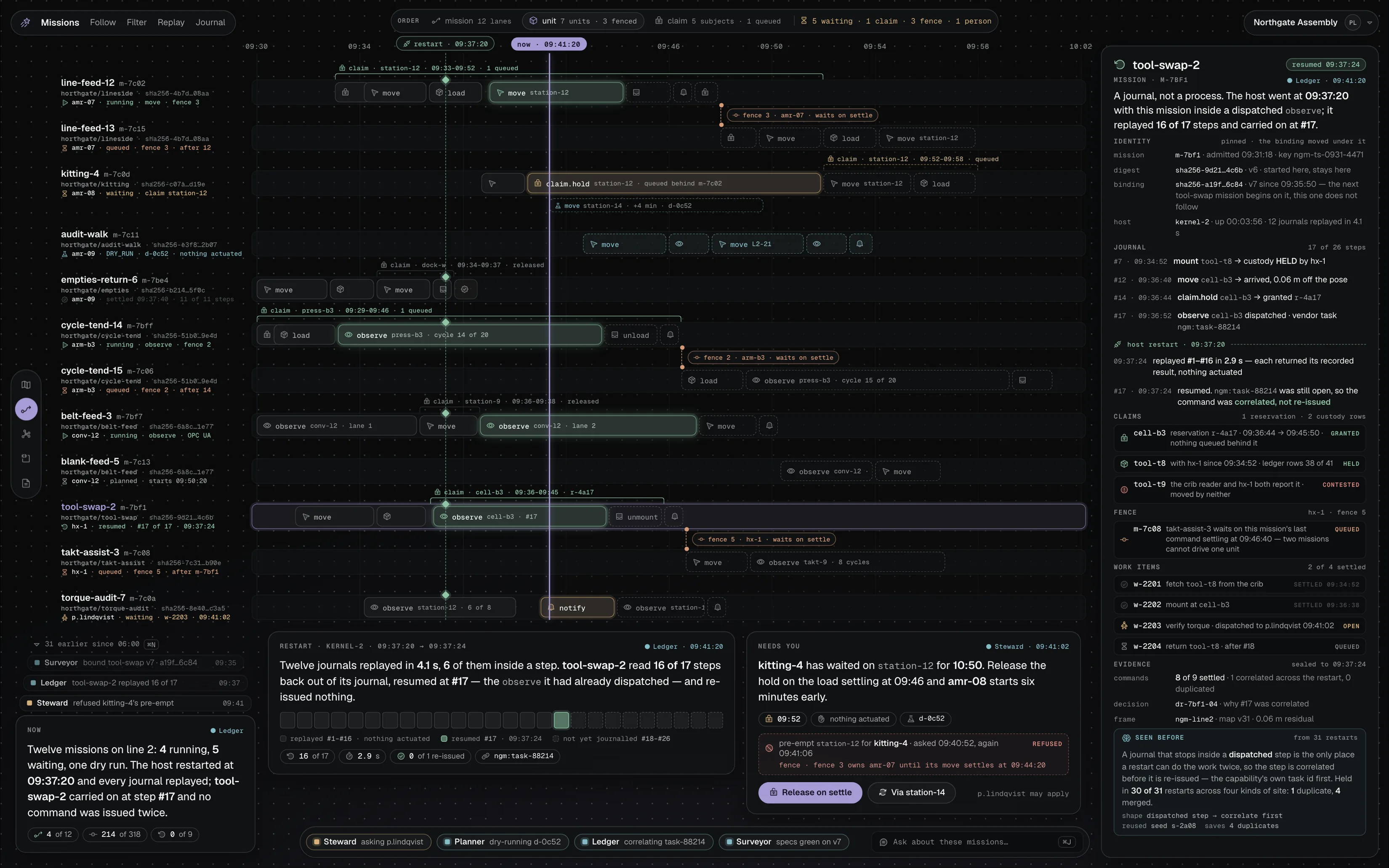The height and width of the screenshot is (868, 1389).
Task: Open the graph nodes icon in the side rail
Action: click(26, 434)
